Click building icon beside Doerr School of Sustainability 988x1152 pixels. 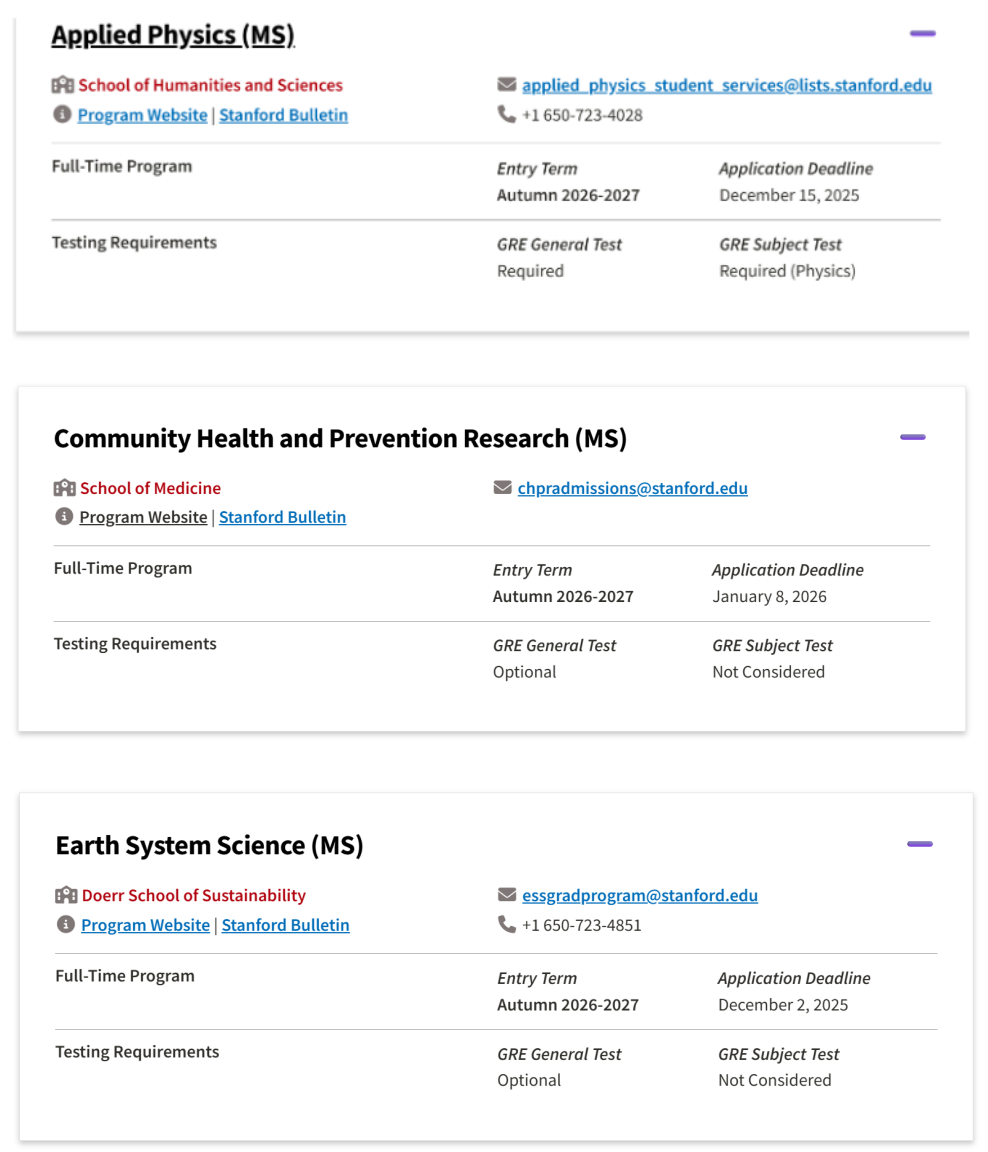[66, 895]
